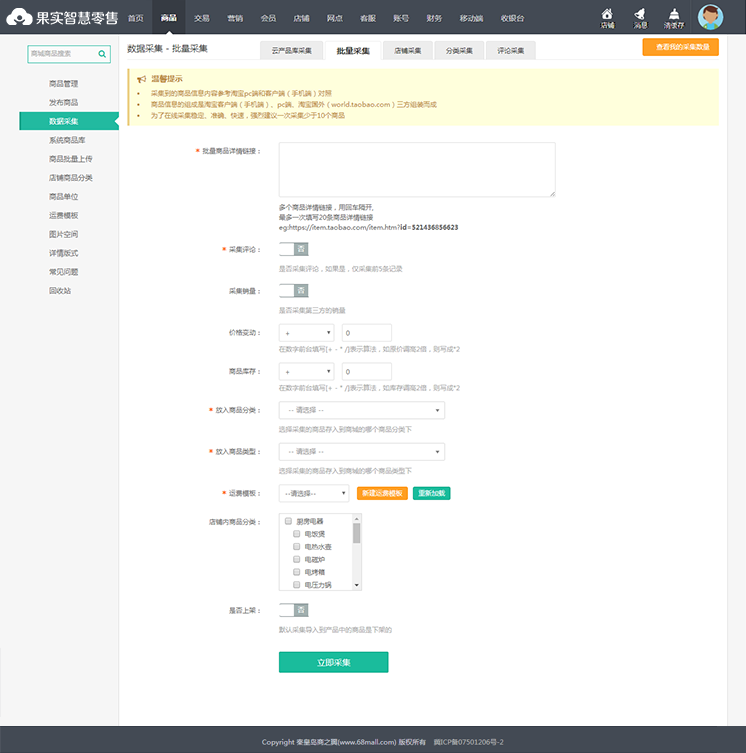
Task: Open the 消息 messages icon
Action: tap(639, 17)
